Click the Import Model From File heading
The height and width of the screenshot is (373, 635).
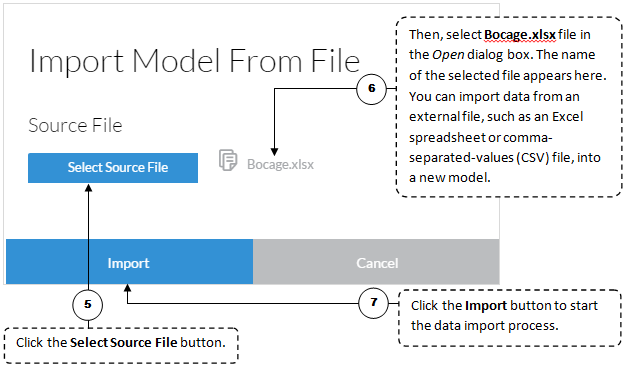(x=195, y=61)
